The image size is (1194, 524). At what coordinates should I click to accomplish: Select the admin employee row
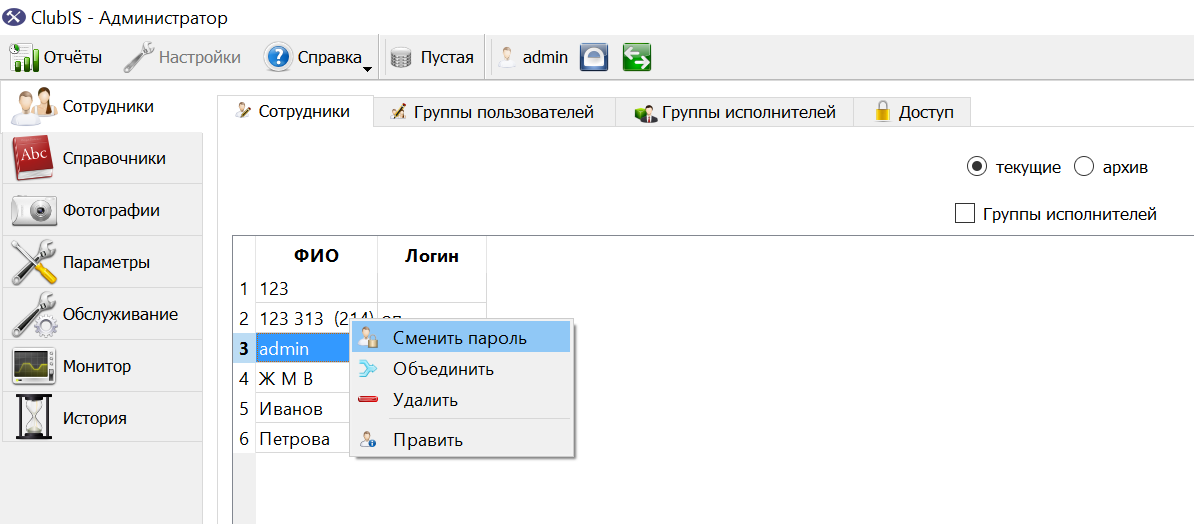pos(302,349)
